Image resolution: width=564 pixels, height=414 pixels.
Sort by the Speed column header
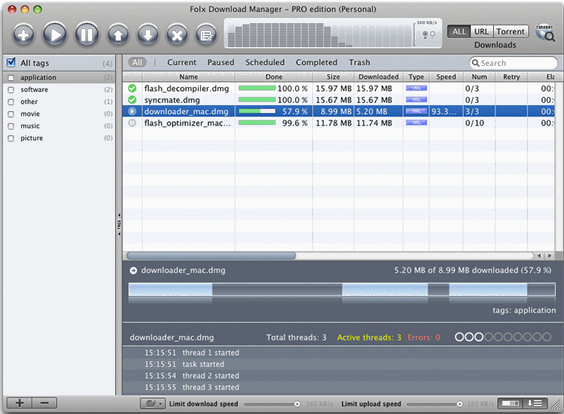pyautogui.click(x=446, y=77)
